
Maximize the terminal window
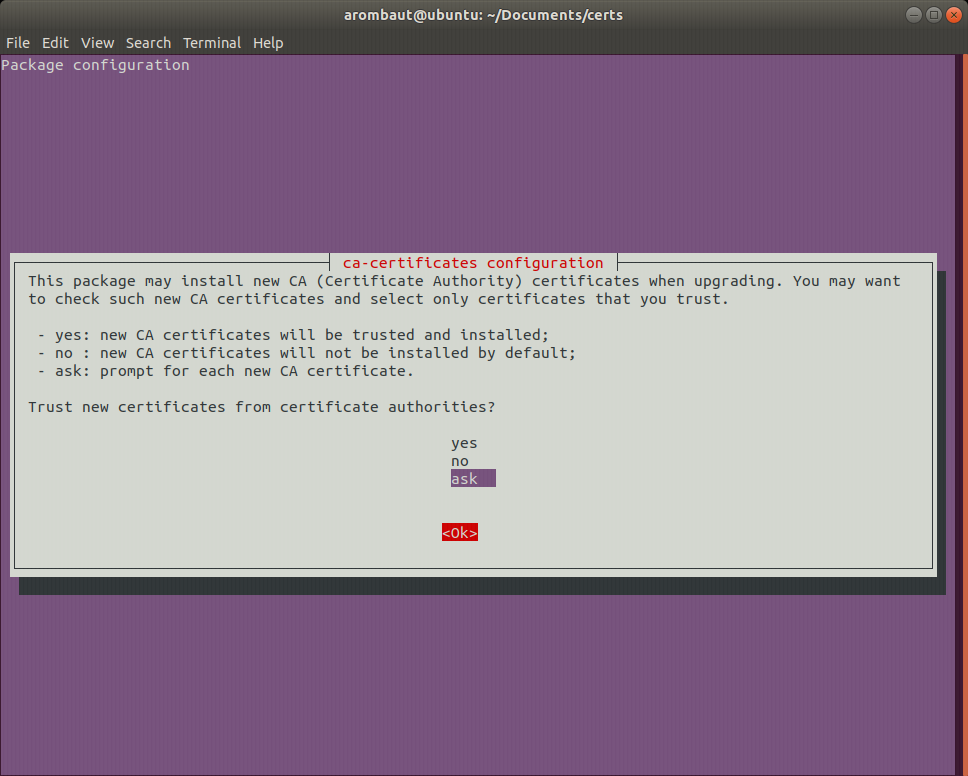tap(933, 15)
